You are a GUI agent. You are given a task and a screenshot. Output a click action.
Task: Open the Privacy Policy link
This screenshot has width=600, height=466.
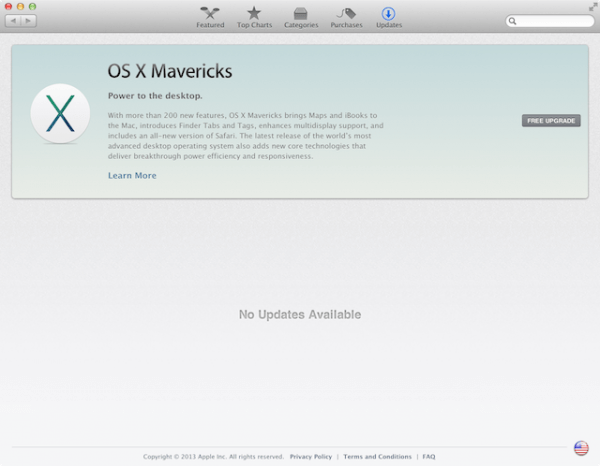coord(311,456)
